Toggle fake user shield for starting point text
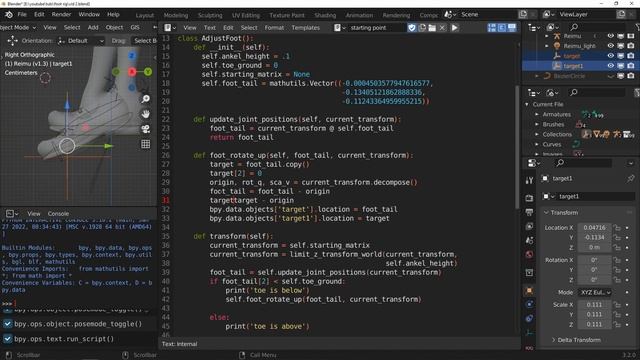Image resolution: width=640 pixels, height=360 pixels. pos(411,28)
